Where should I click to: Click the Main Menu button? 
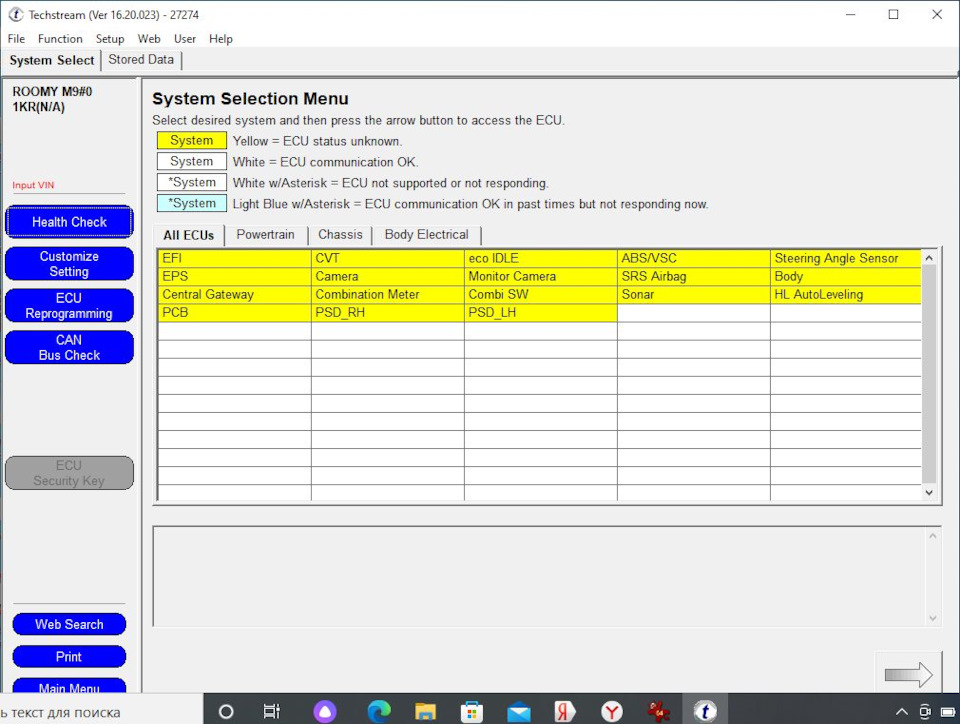click(69, 686)
